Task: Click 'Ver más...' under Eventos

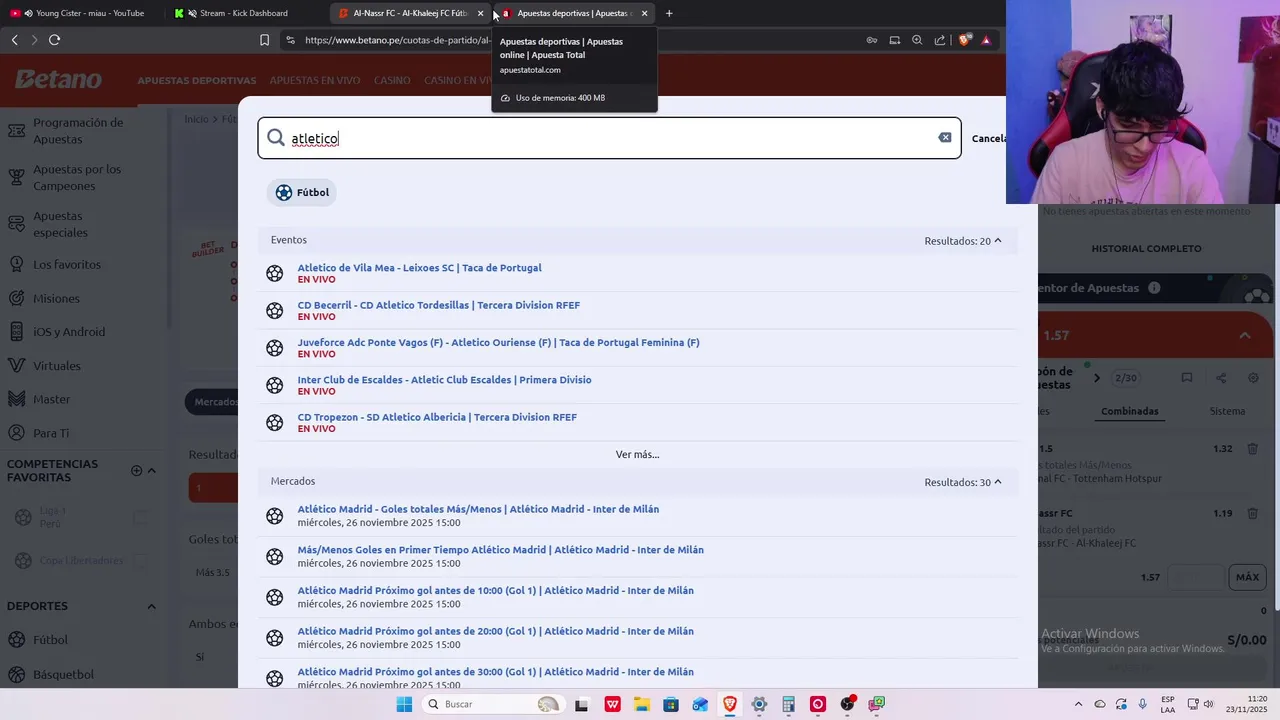Action: (x=637, y=454)
